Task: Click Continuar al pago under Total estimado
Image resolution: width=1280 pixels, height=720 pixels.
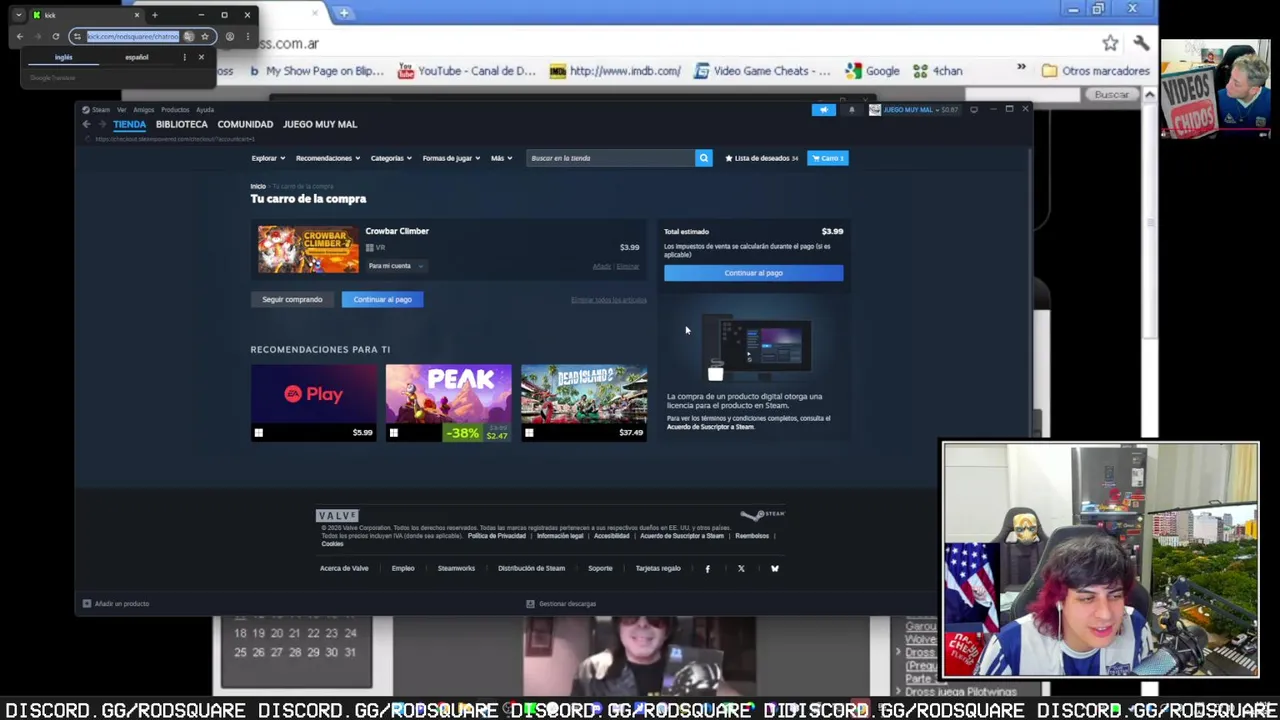Action: (x=753, y=273)
